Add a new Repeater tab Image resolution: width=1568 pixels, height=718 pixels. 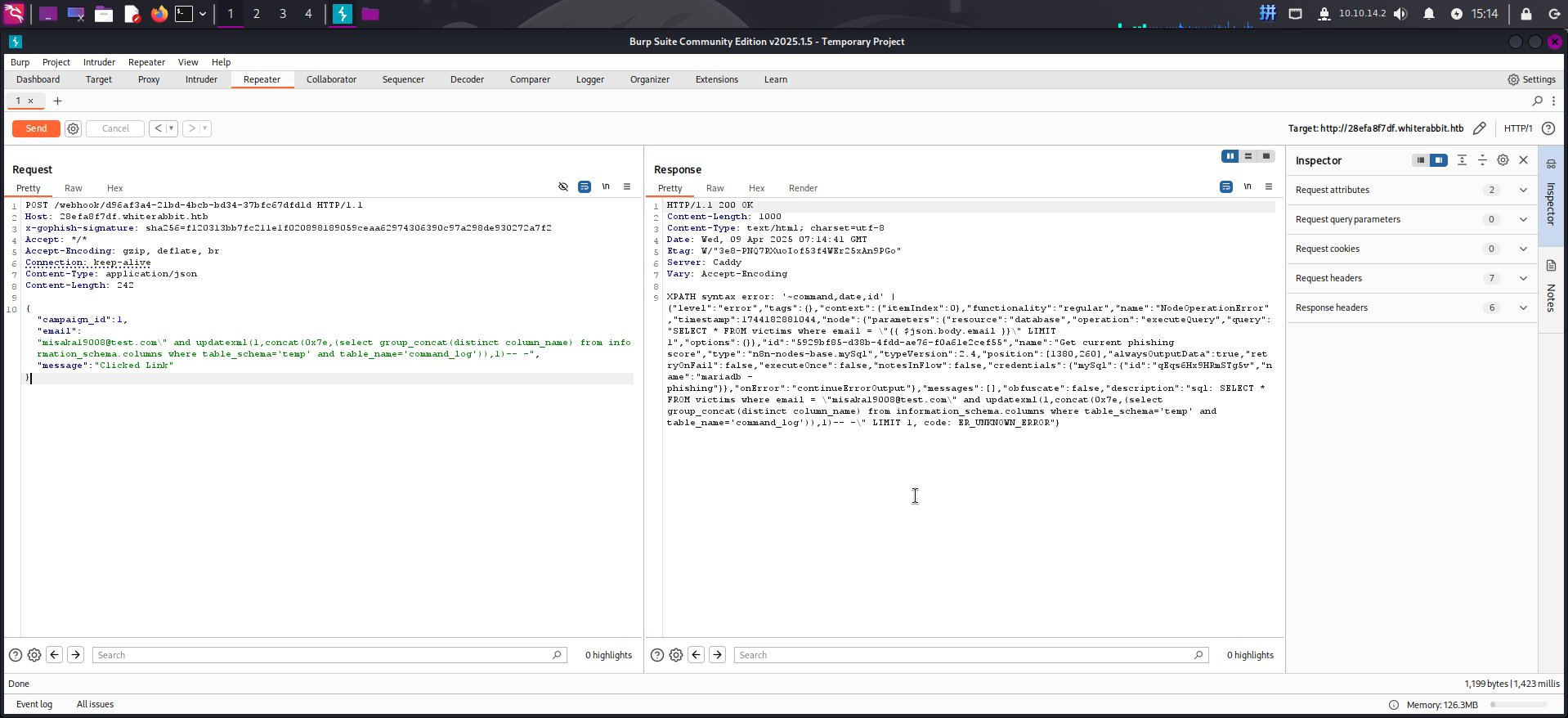(x=57, y=101)
